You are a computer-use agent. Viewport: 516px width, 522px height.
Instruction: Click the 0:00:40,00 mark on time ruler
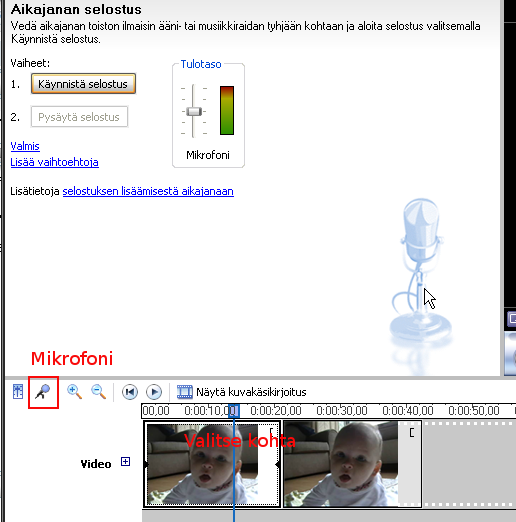point(408,411)
